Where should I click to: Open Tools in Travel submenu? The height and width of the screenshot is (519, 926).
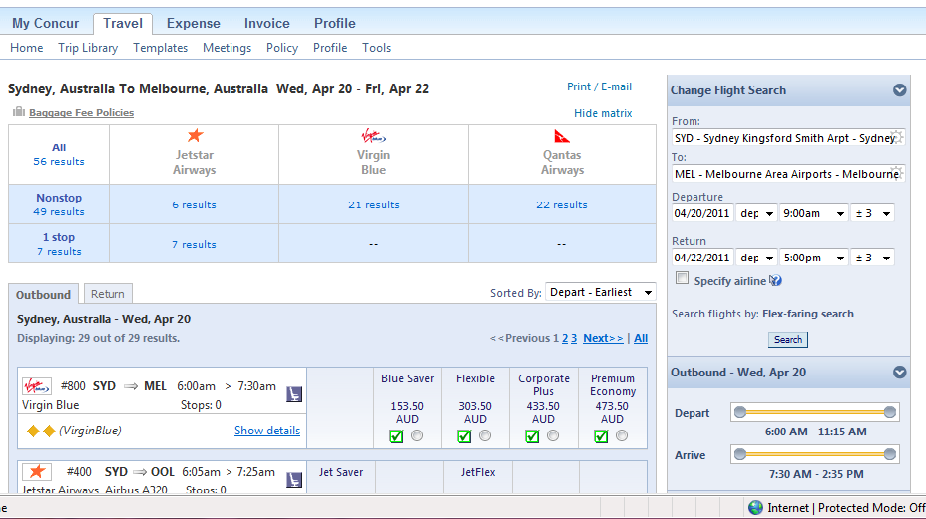pyautogui.click(x=377, y=48)
